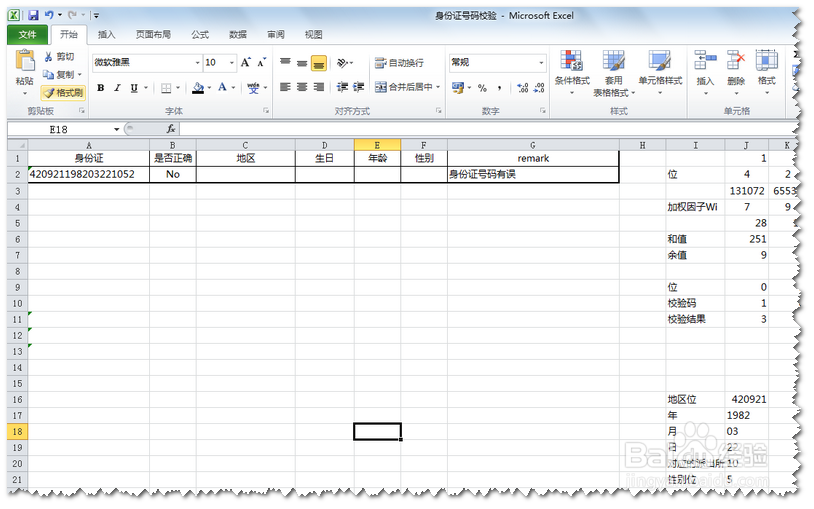The height and width of the screenshot is (509, 814).
Task: Open alignment group dialog launcher
Action: 439,111
